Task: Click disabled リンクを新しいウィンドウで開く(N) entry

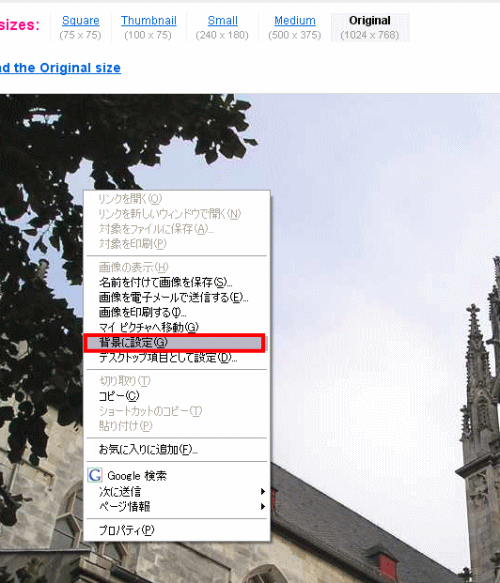Action: (177, 214)
